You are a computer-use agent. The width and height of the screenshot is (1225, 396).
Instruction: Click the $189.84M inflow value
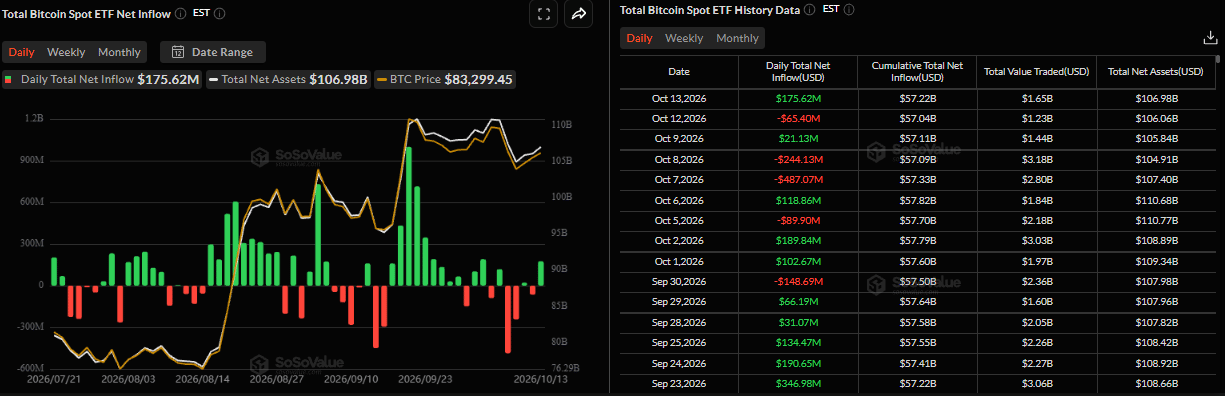point(797,241)
